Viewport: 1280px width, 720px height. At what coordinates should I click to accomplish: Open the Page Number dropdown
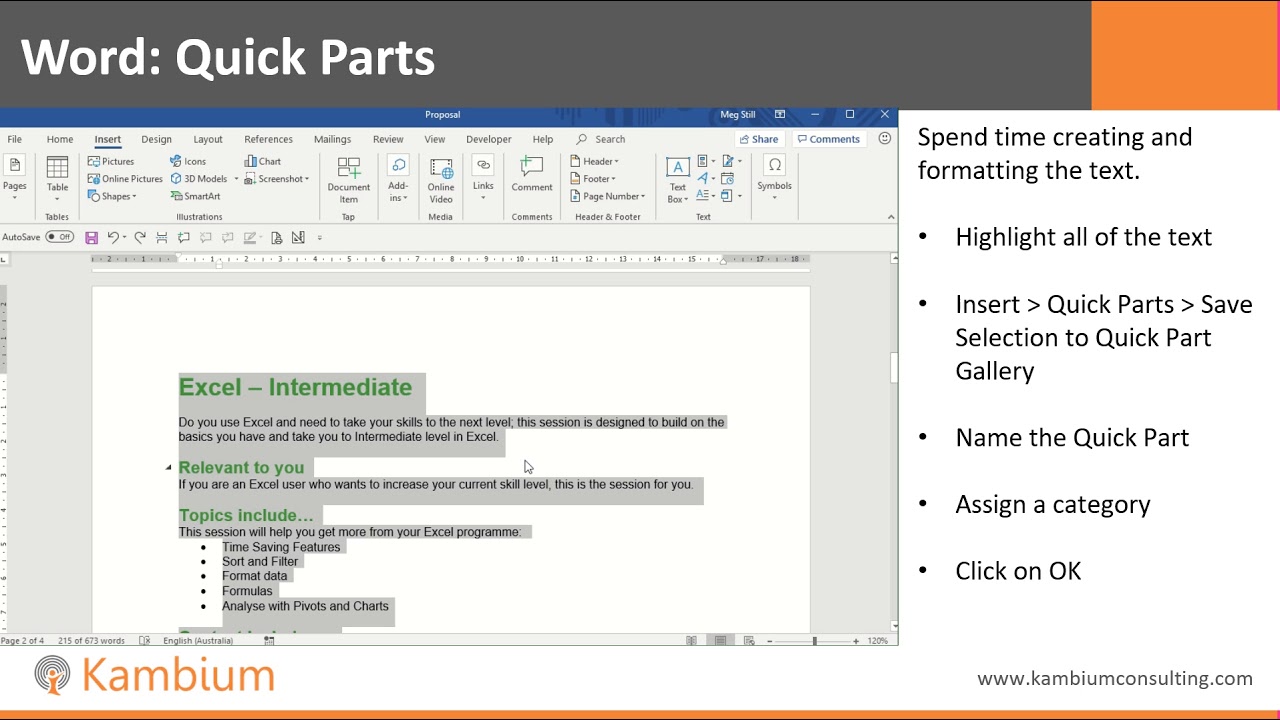(x=608, y=196)
